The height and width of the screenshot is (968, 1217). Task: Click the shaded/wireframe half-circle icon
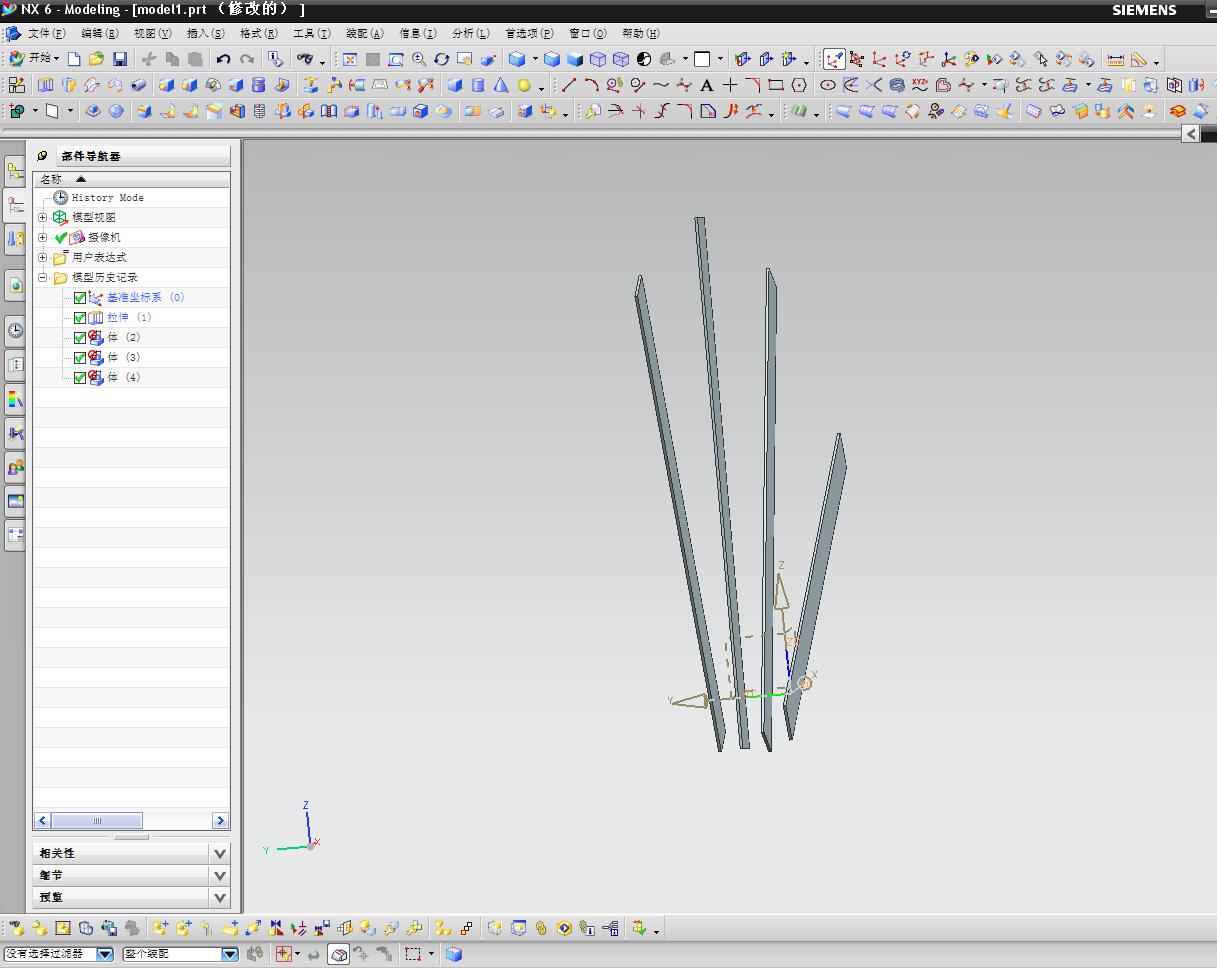(x=644, y=59)
